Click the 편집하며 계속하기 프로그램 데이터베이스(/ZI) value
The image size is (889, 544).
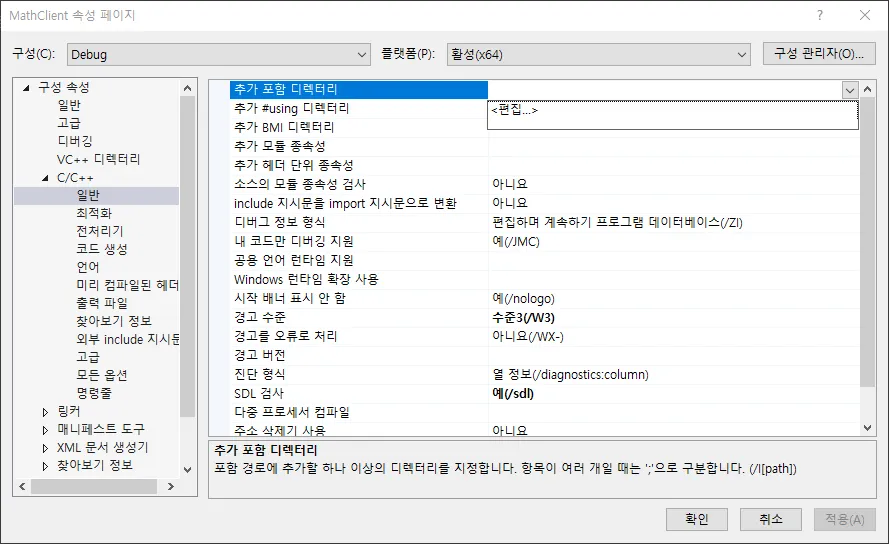click(x=617, y=222)
